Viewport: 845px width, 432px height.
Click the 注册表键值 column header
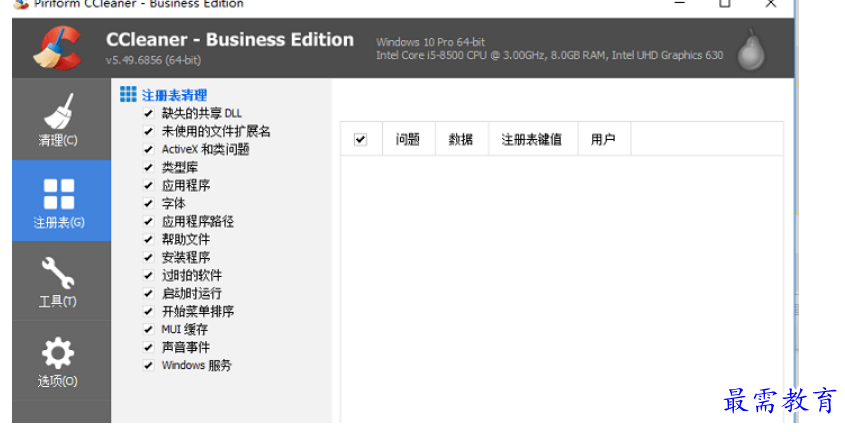(533, 139)
